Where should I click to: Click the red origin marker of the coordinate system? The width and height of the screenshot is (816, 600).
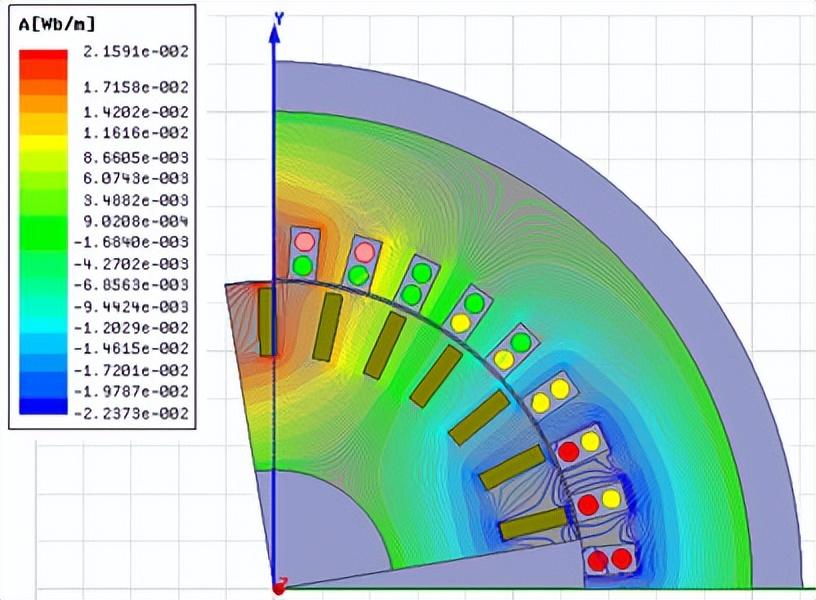click(x=279, y=588)
